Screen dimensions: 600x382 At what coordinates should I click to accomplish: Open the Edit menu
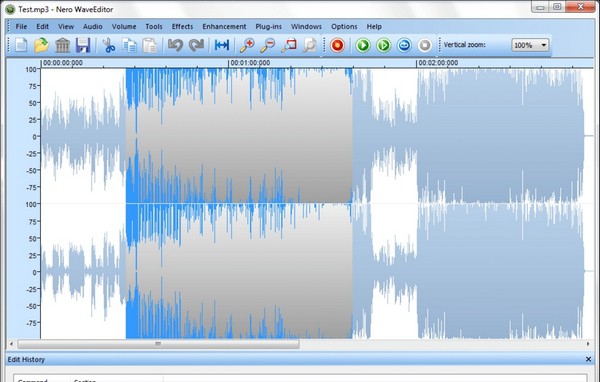pyautogui.click(x=42, y=26)
